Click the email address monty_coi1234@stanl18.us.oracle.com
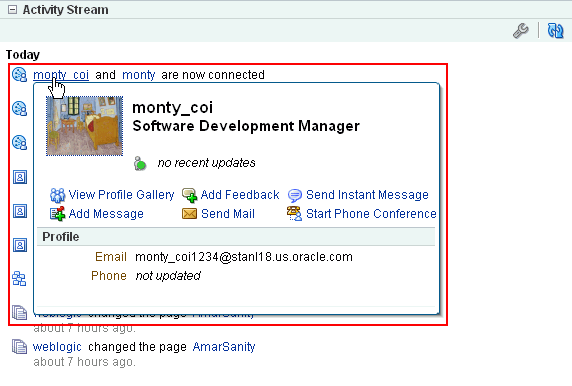The image size is (572, 386). pyautogui.click(x=244, y=257)
